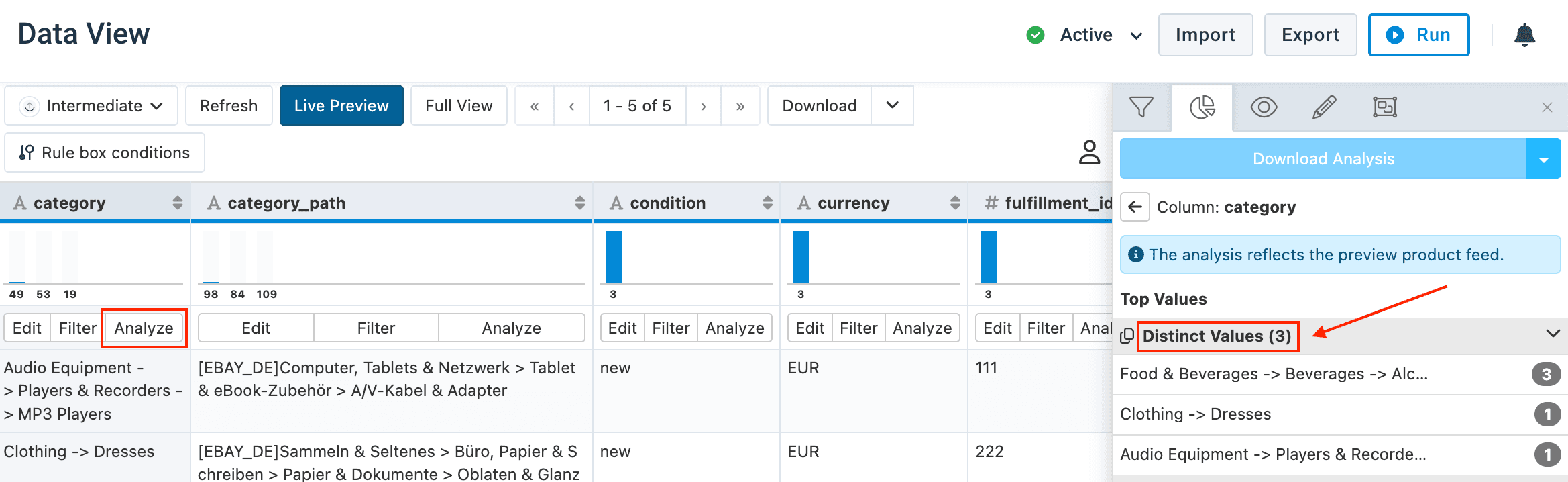Expand the Active status dropdown

pyautogui.click(x=1136, y=36)
